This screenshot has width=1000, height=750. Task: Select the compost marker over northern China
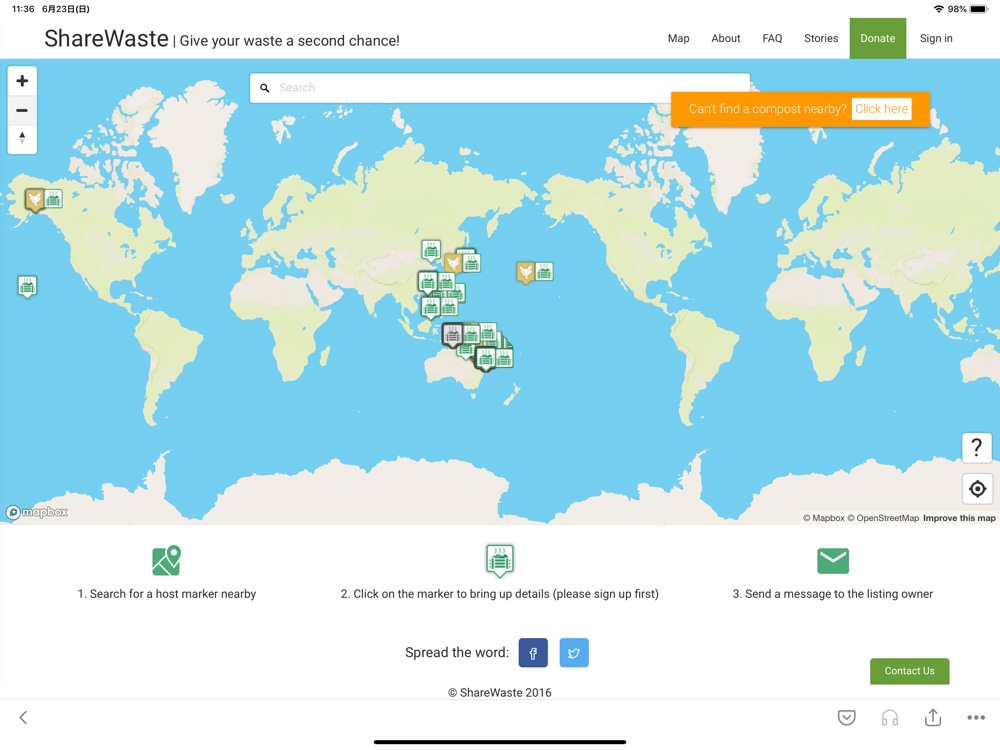pos(431,251)
